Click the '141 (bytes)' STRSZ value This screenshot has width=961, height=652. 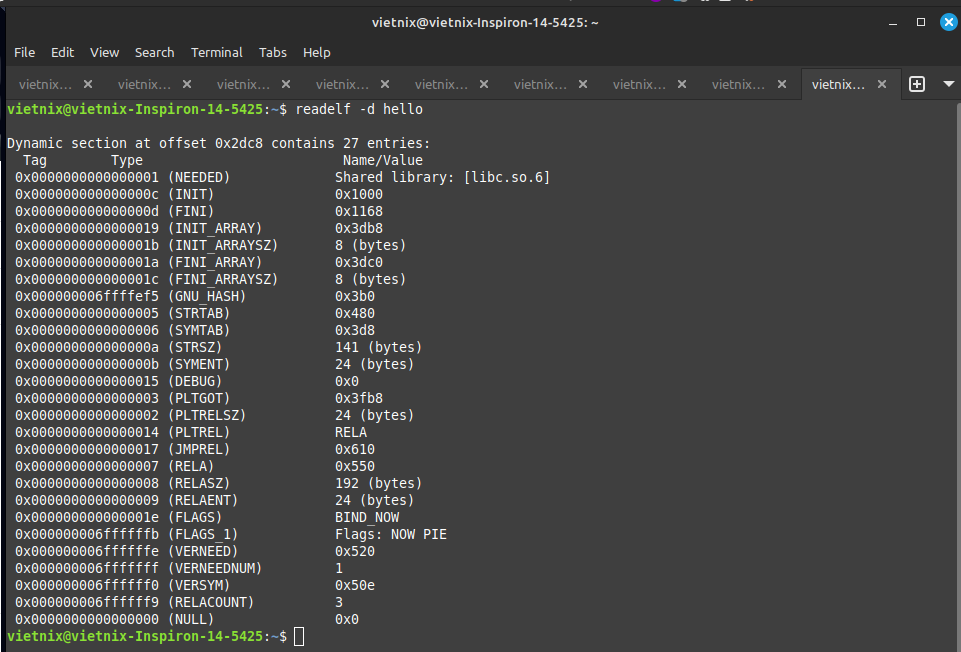coord(379,347)
